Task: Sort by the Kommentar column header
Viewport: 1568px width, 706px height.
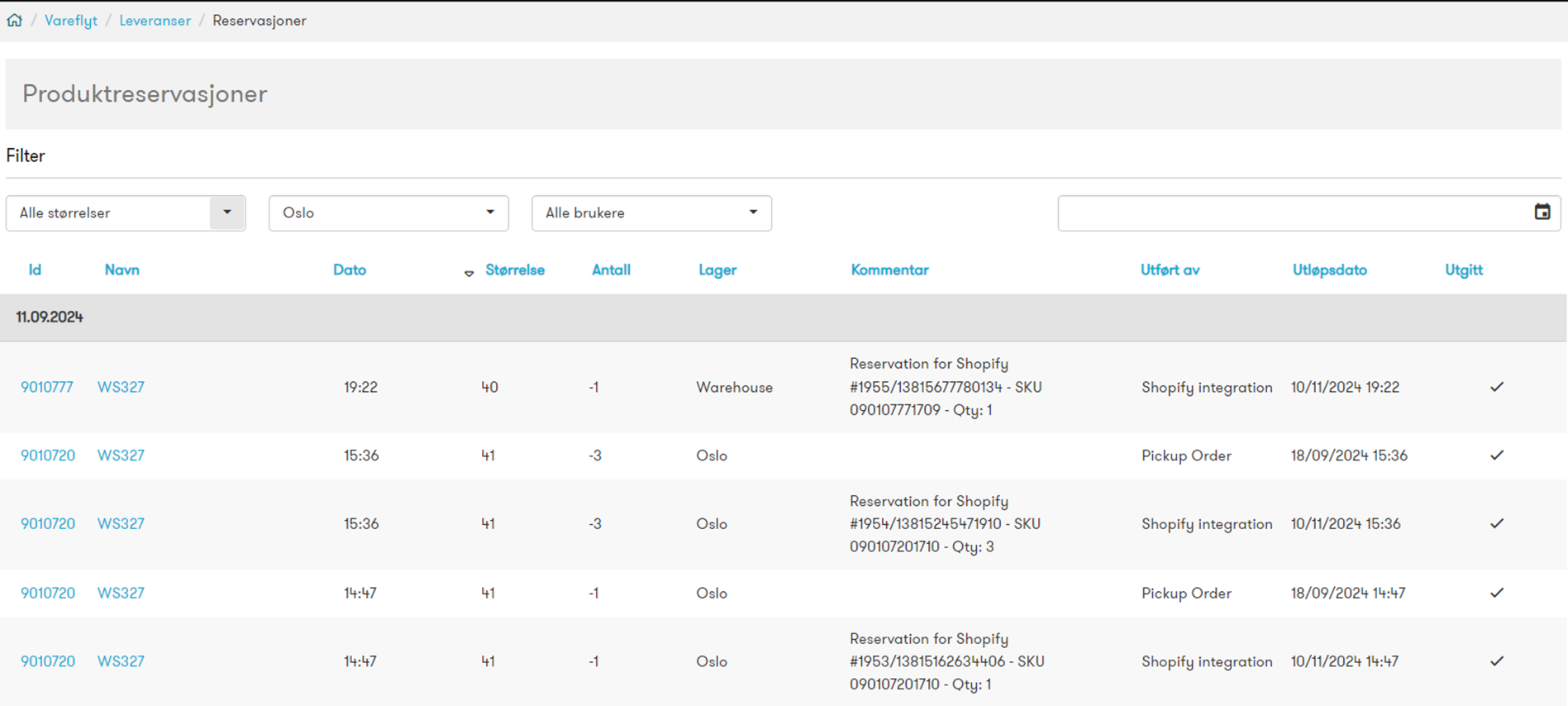Action: coord(889,270)
